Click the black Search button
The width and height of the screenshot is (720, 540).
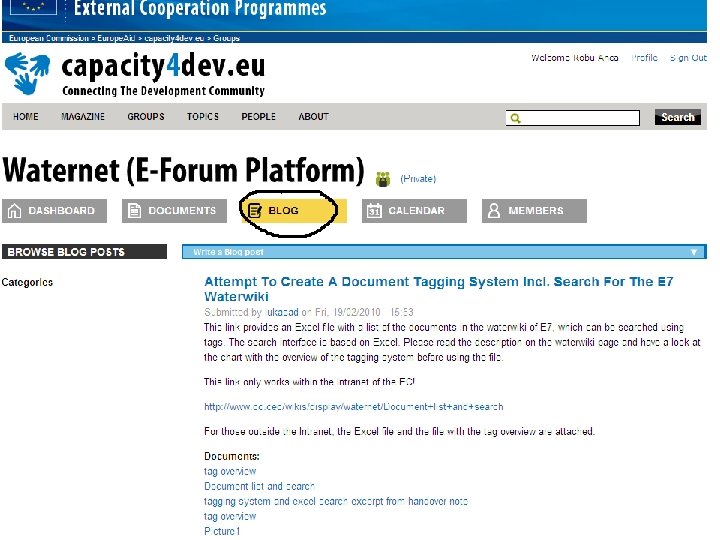click(x=678, y=117)
